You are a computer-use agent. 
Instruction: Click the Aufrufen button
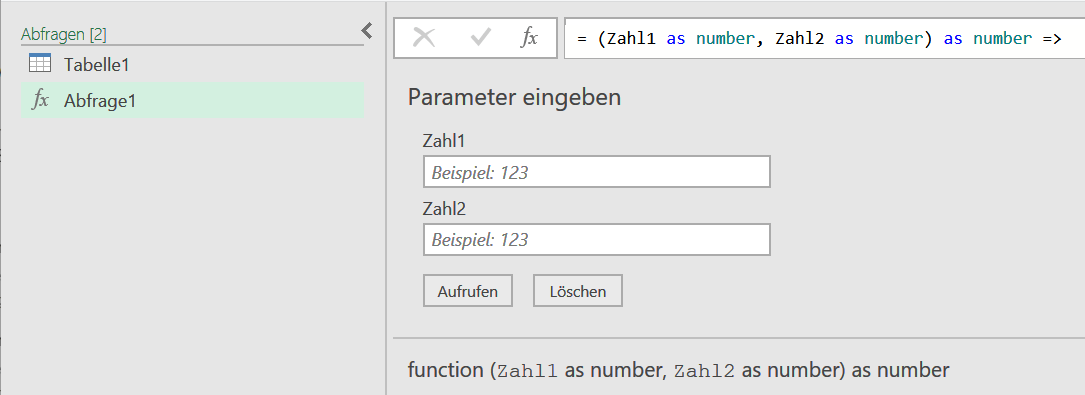[468, 291]
